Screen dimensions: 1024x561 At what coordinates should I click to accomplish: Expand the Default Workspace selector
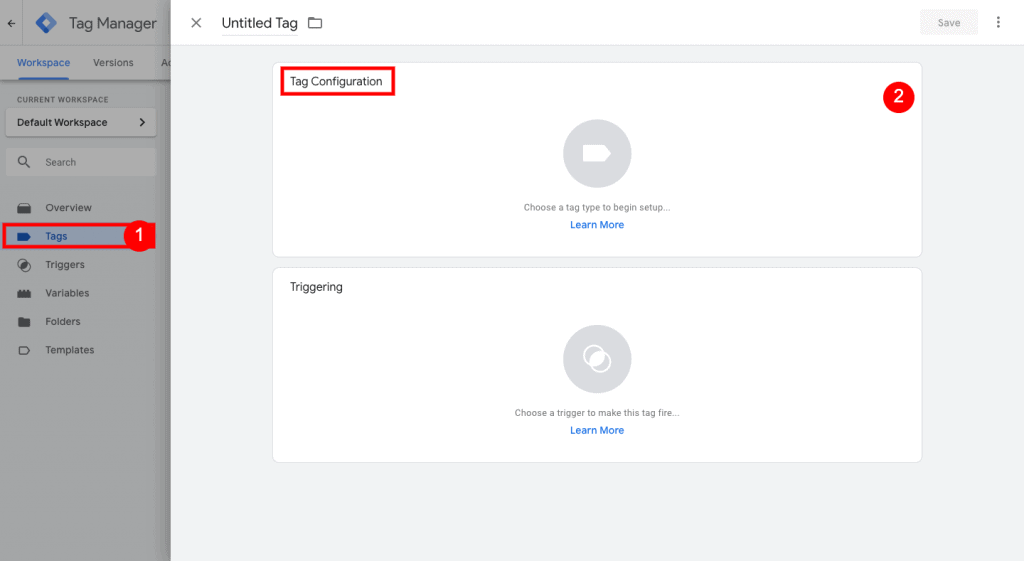click(x=81, y=122)
